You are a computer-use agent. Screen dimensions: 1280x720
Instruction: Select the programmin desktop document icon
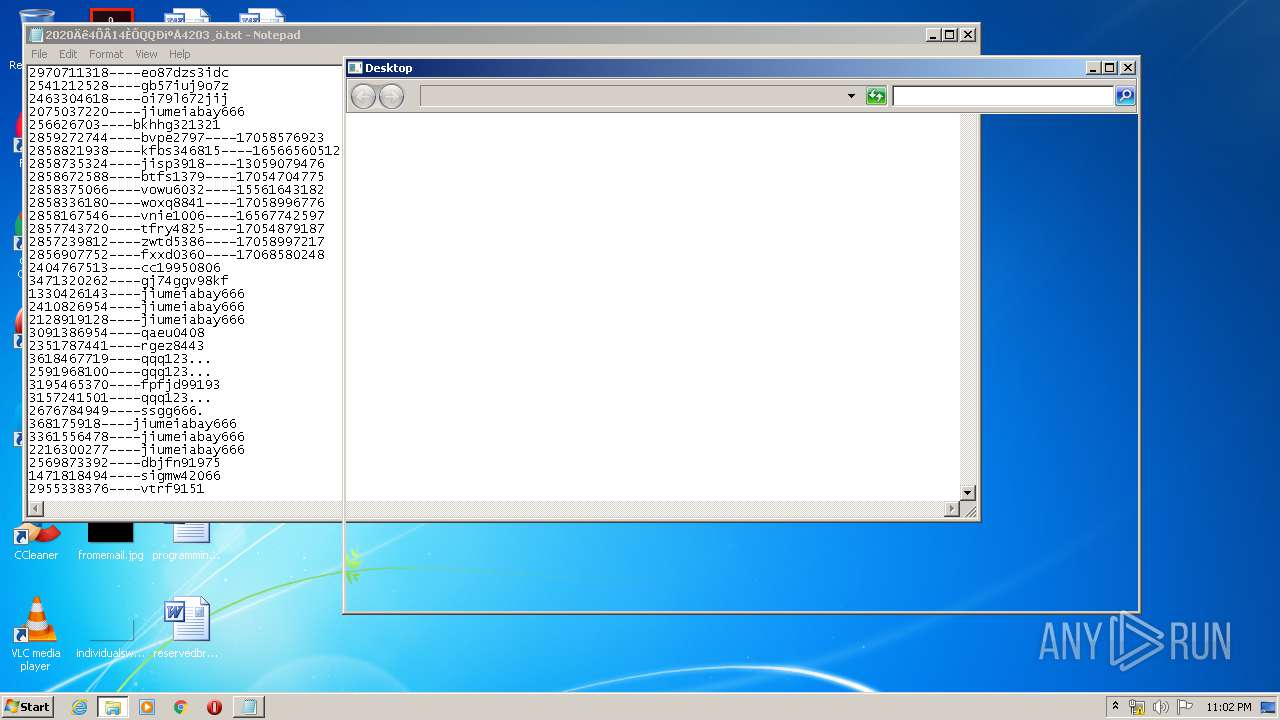click(186, 541)
